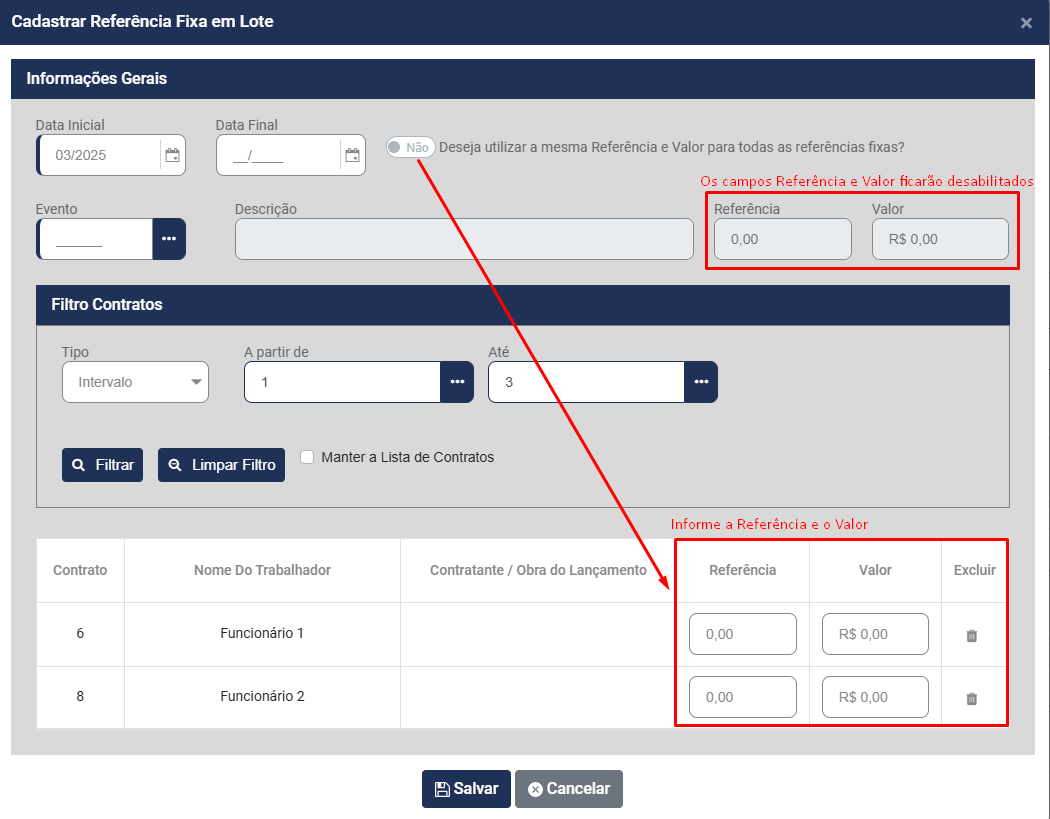
Task: Select contract number 8 cell
Action: coord(80,696)
